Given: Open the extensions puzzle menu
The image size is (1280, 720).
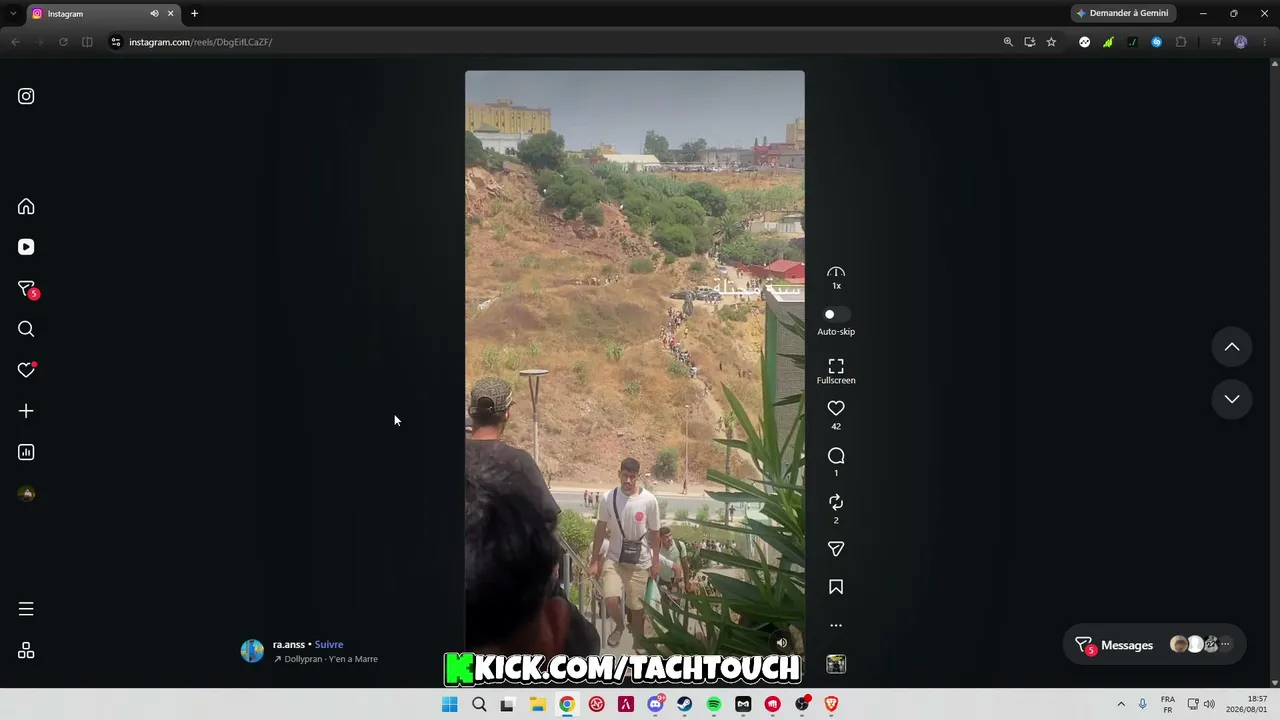Looking at the screenshot, I should [1181, 42].
